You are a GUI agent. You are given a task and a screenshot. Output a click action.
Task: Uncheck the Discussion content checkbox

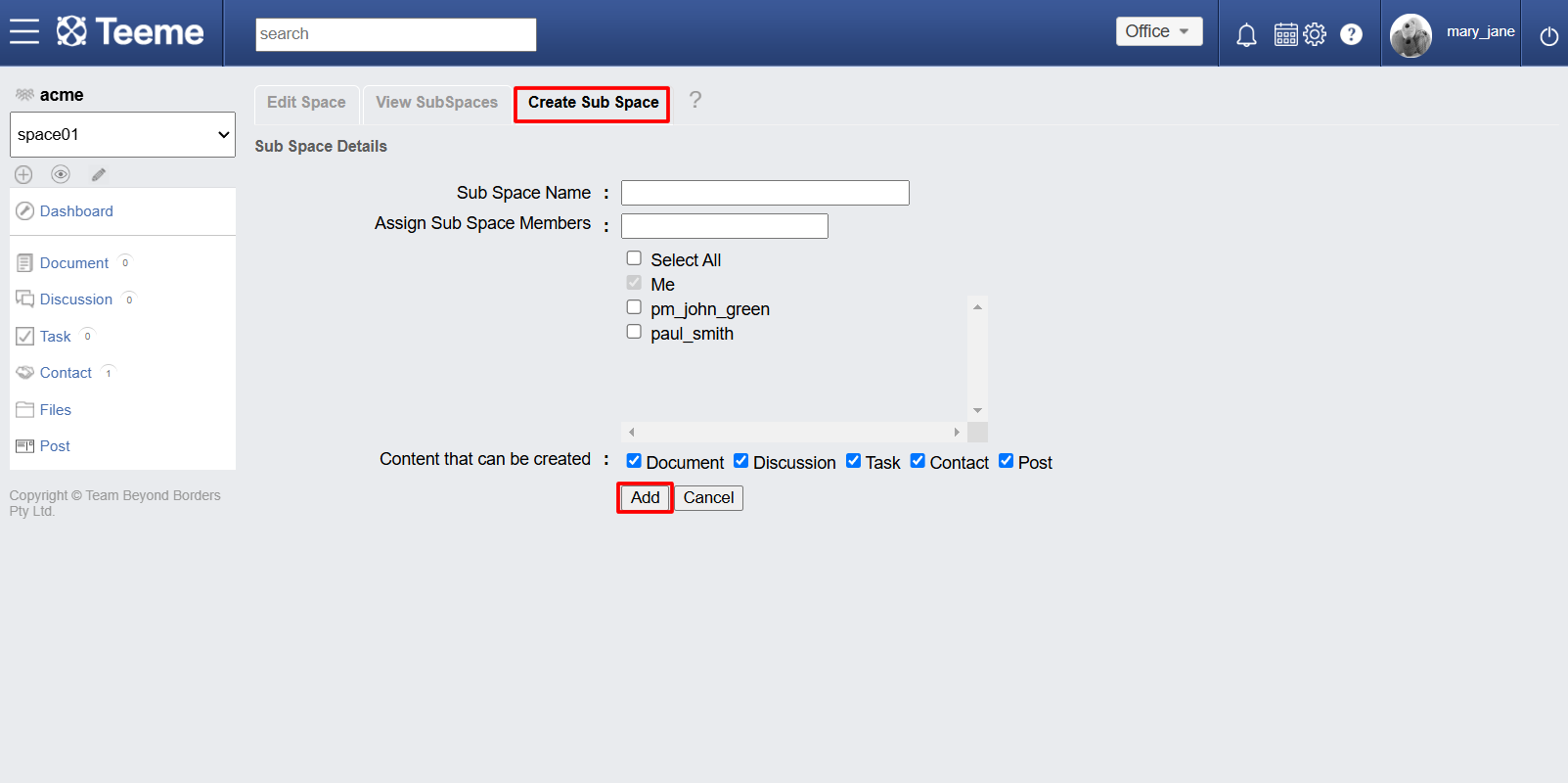[741, 461]
